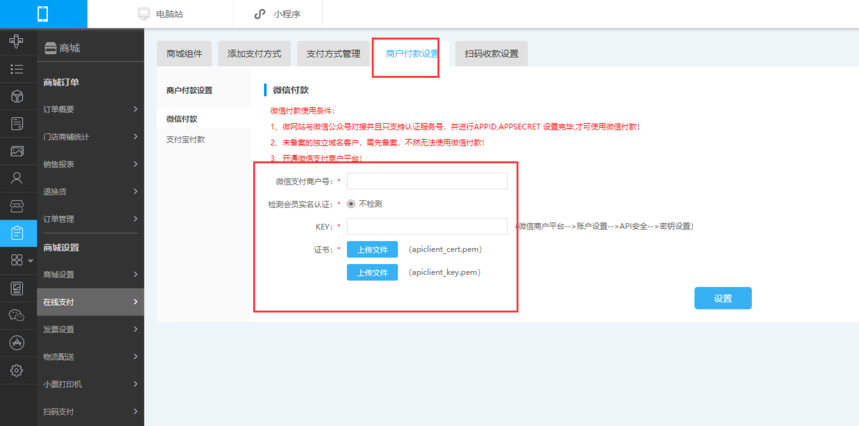Expand the 小票打印机 menu arrow

tap(135, 384)
